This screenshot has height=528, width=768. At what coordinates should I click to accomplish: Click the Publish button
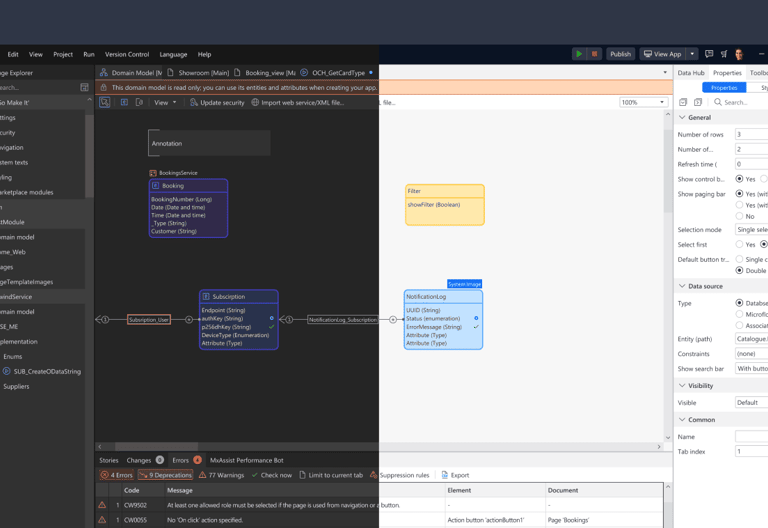(620, 54)
